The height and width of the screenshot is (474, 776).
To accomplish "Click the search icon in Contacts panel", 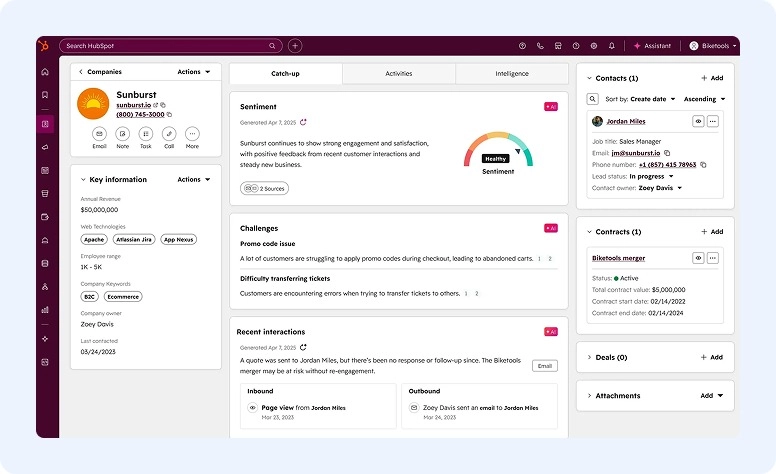I will click(592, 99).
